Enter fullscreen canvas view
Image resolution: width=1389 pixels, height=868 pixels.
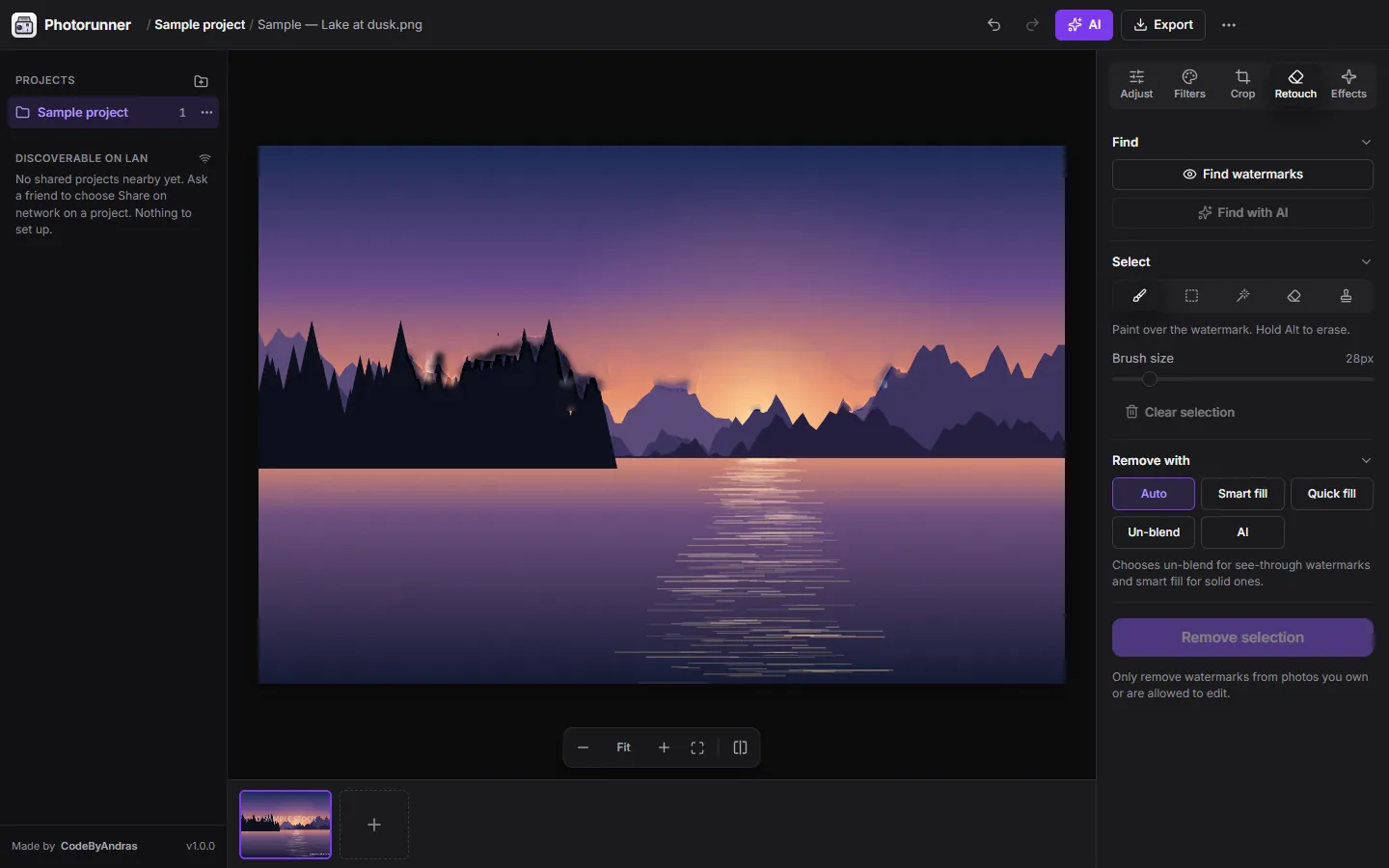tap(697, 747)
